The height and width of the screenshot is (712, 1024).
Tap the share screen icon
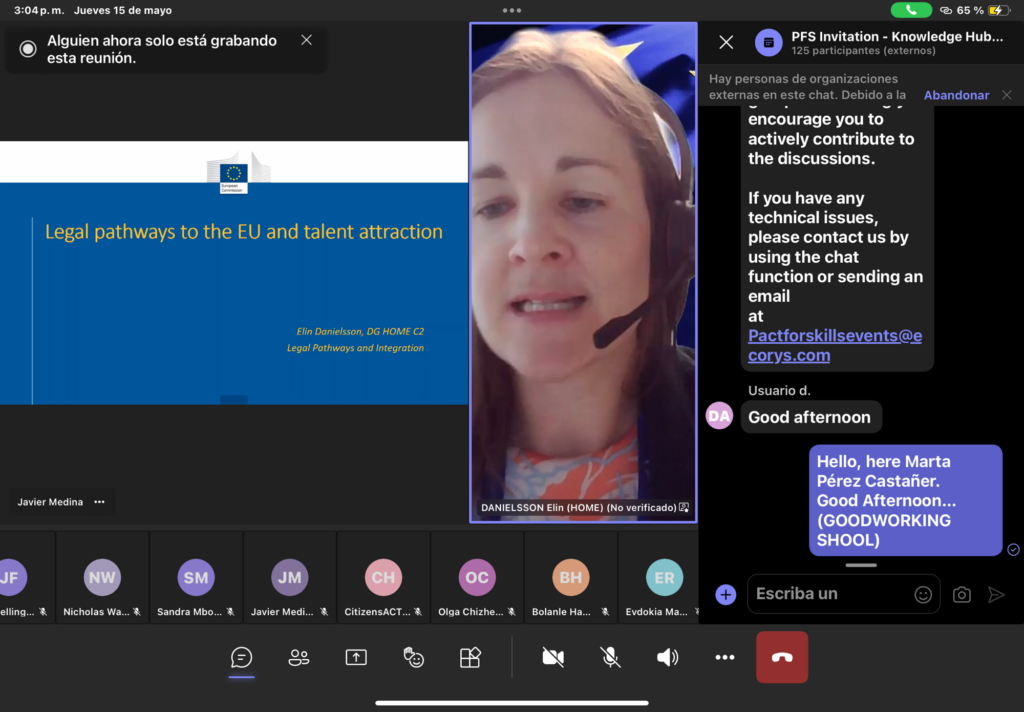[356, 657]
